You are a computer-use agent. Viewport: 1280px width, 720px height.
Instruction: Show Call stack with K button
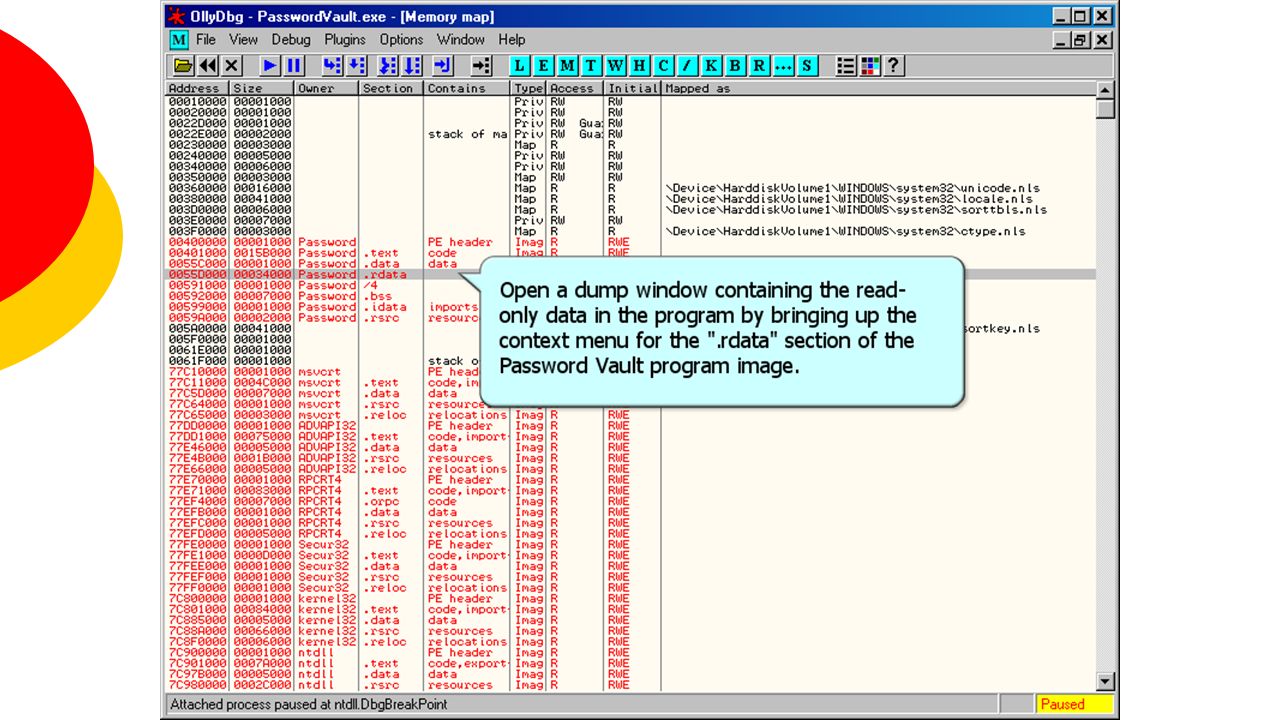(x=711, y=66)
